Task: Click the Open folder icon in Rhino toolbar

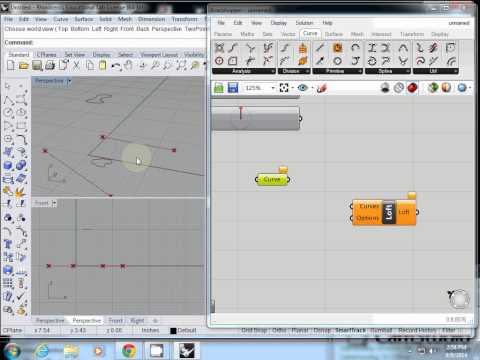Action: click(24, 66)
